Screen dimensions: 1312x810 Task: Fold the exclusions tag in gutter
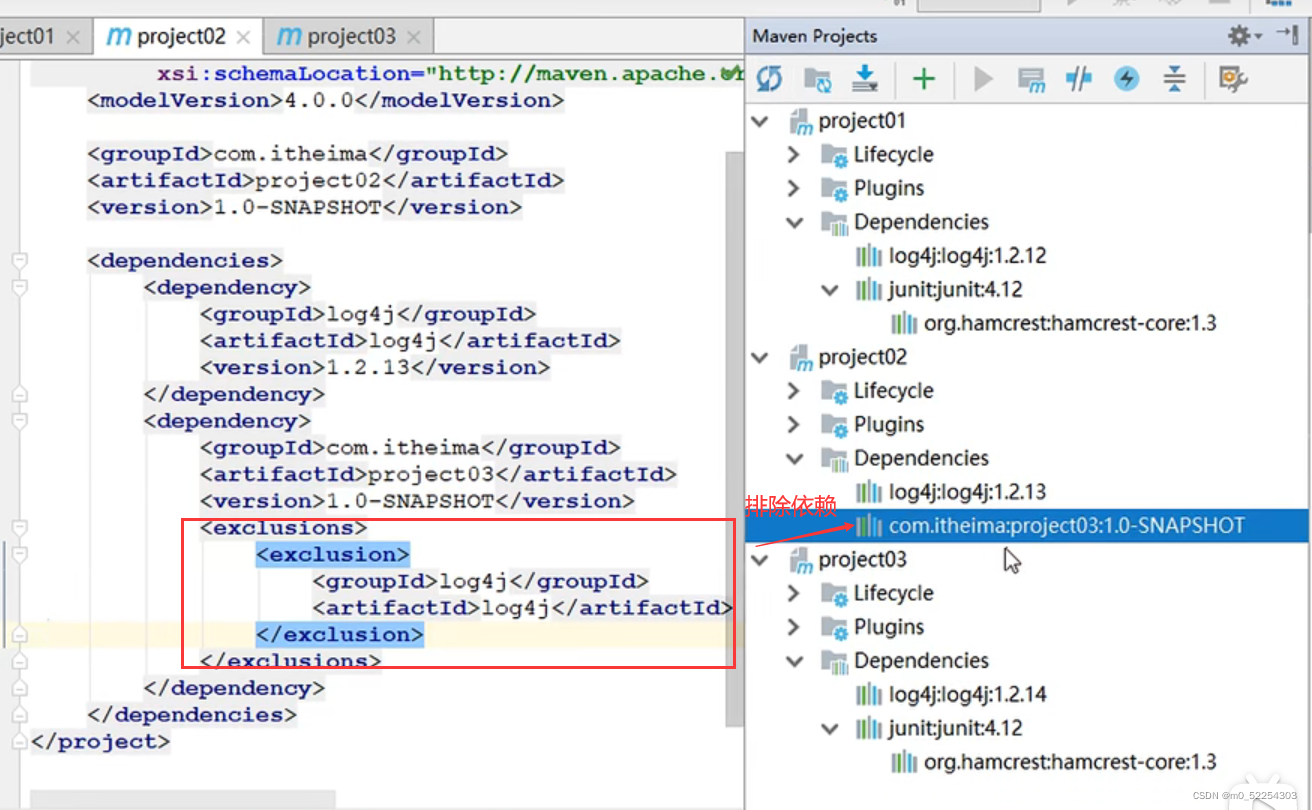coord(18,528)
